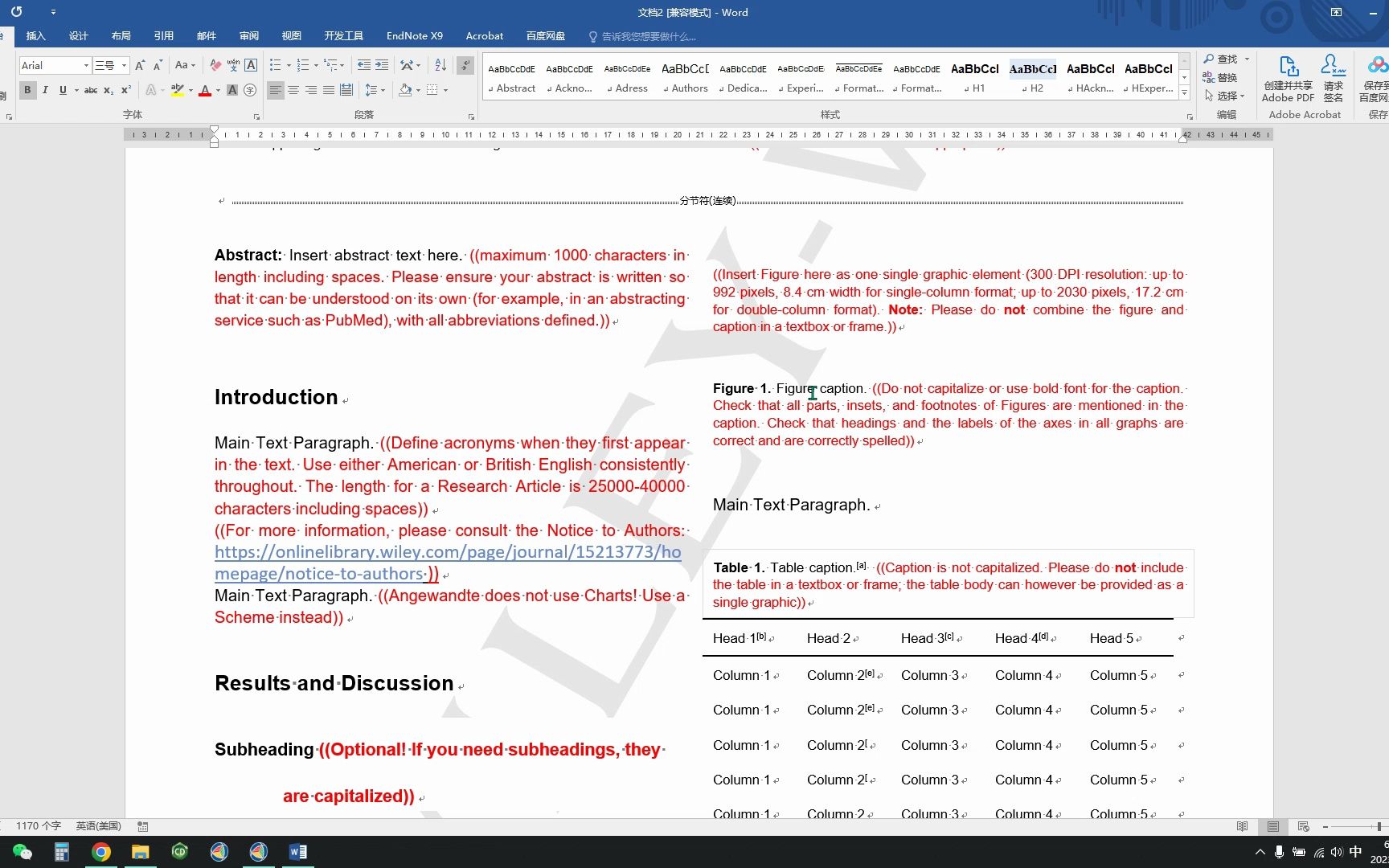Increase paragraph indent
Image resolution: width=1389 pixels, height=868 pixels.
pyautogui.click(x=382, y=65)
